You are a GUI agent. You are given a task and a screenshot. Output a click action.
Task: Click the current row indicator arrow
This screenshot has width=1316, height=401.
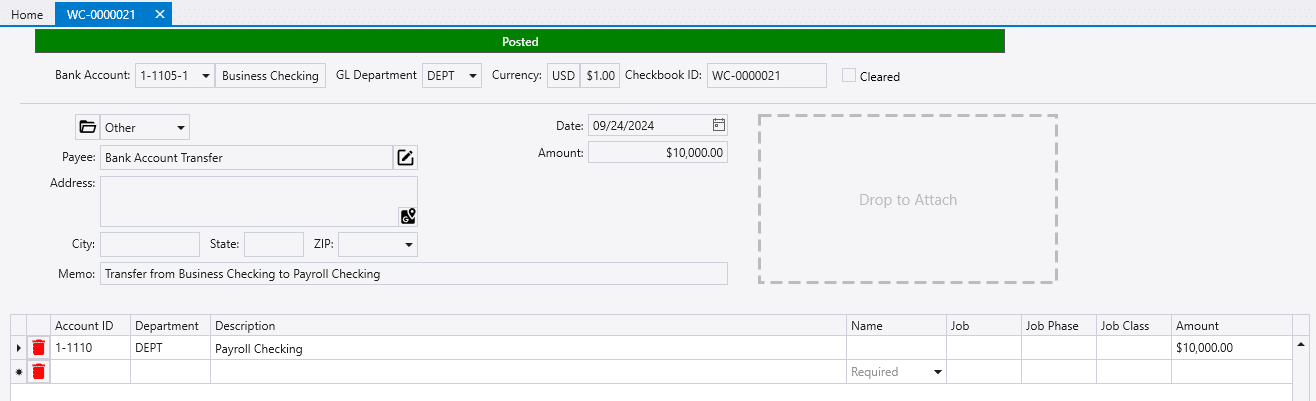point(19,348)
